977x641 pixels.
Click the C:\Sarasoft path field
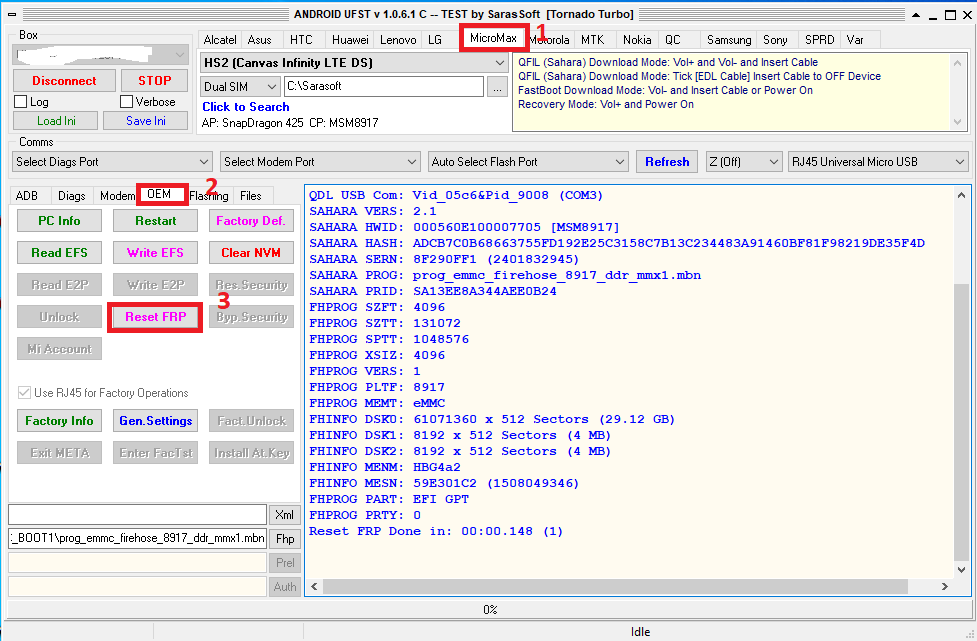pos(384,87)
